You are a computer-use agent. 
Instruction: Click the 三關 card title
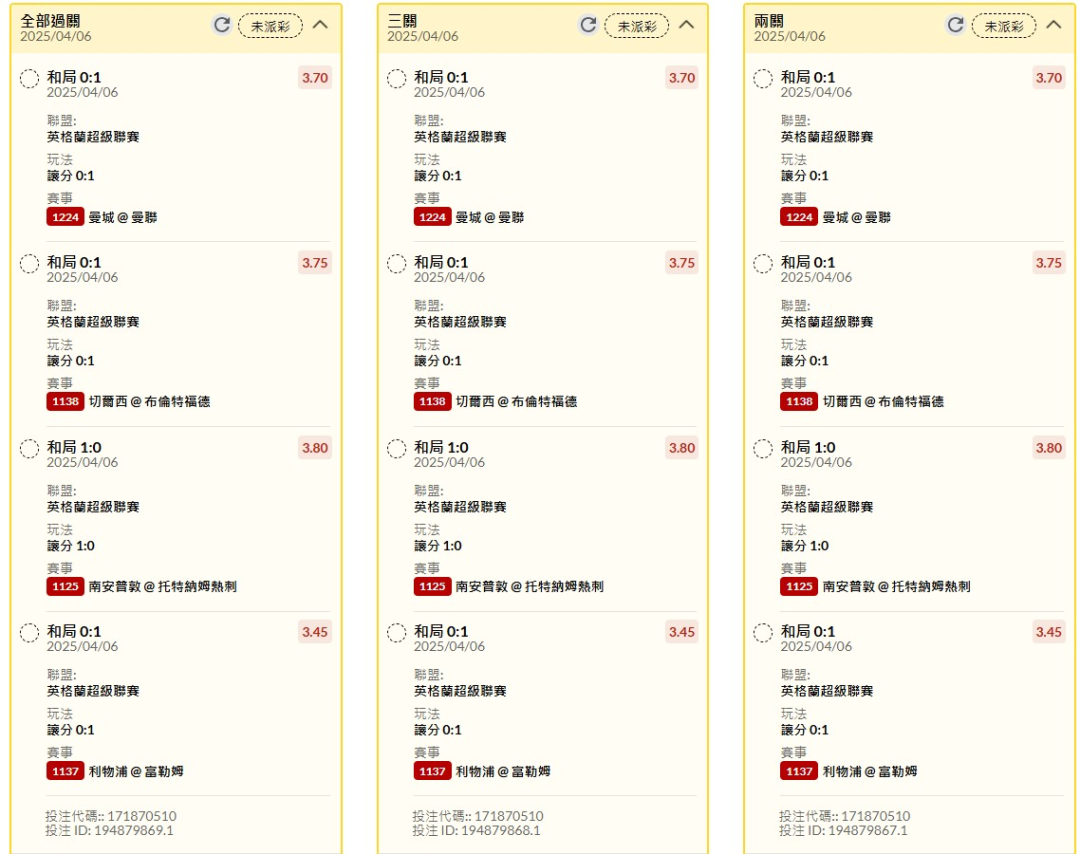point(402,21)
